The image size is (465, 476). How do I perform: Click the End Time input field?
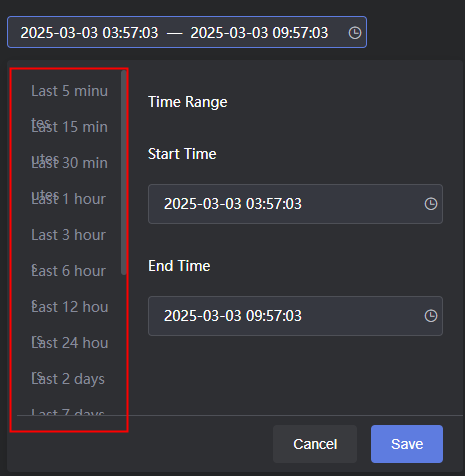tap(295, 316)
